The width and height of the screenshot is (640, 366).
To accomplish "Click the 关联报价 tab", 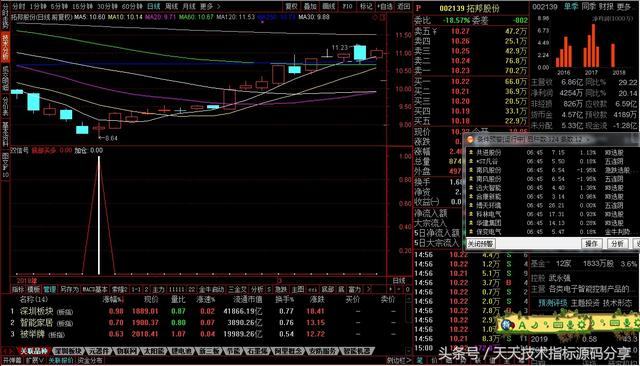I will [x=61, y=361].
